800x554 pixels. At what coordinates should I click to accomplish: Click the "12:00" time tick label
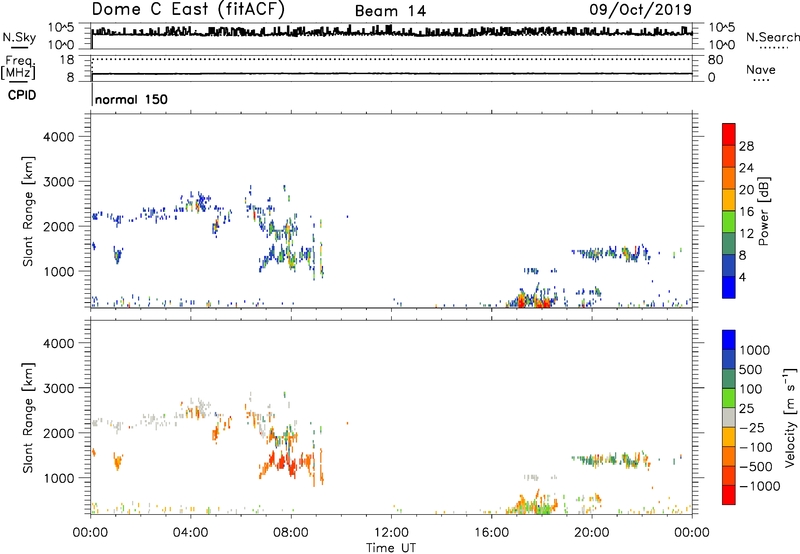tap(391, 533)
